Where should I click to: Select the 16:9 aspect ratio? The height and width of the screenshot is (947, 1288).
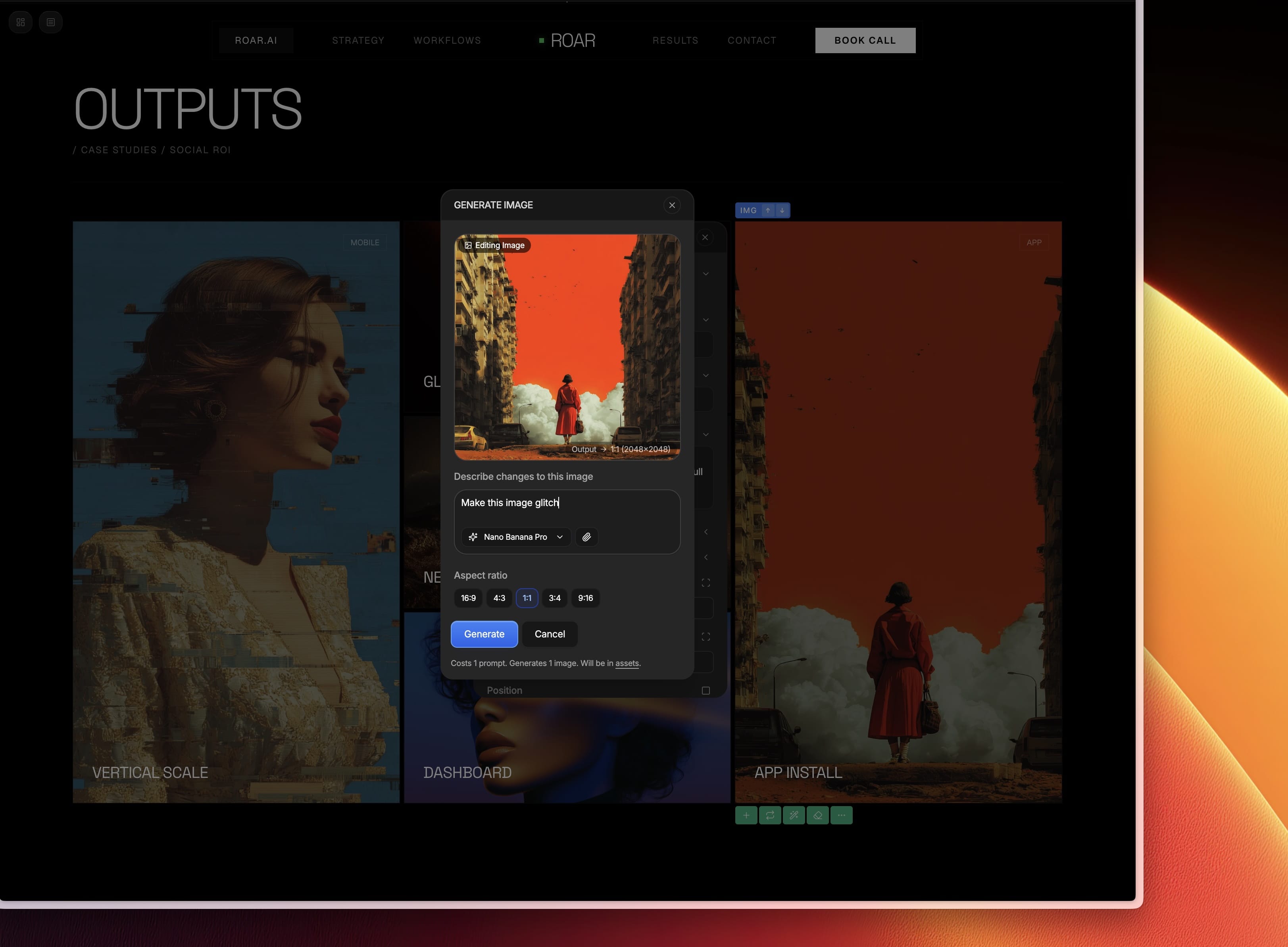pyautogui.click(x=468, y=598)
